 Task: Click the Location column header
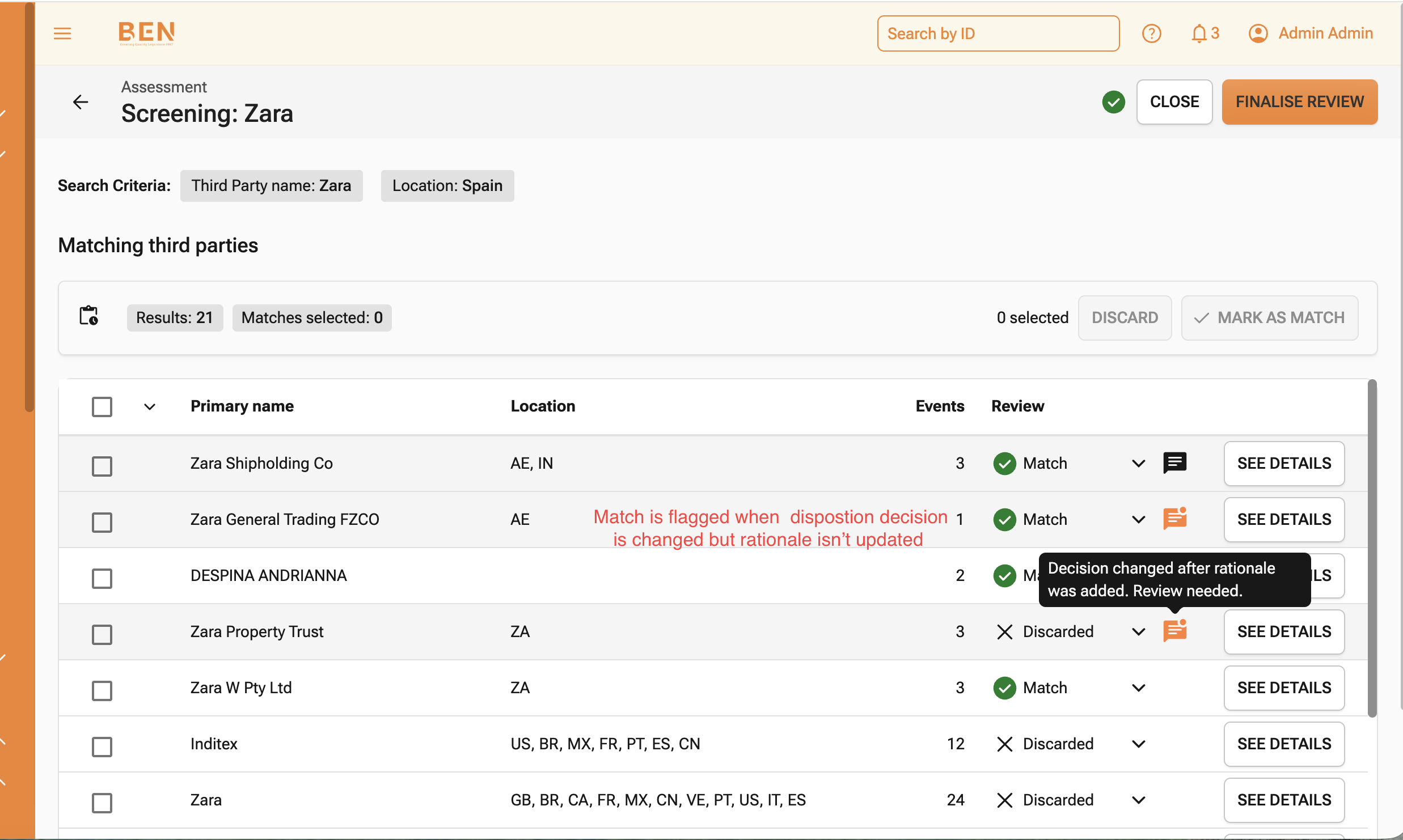click(x=543, y=406)
